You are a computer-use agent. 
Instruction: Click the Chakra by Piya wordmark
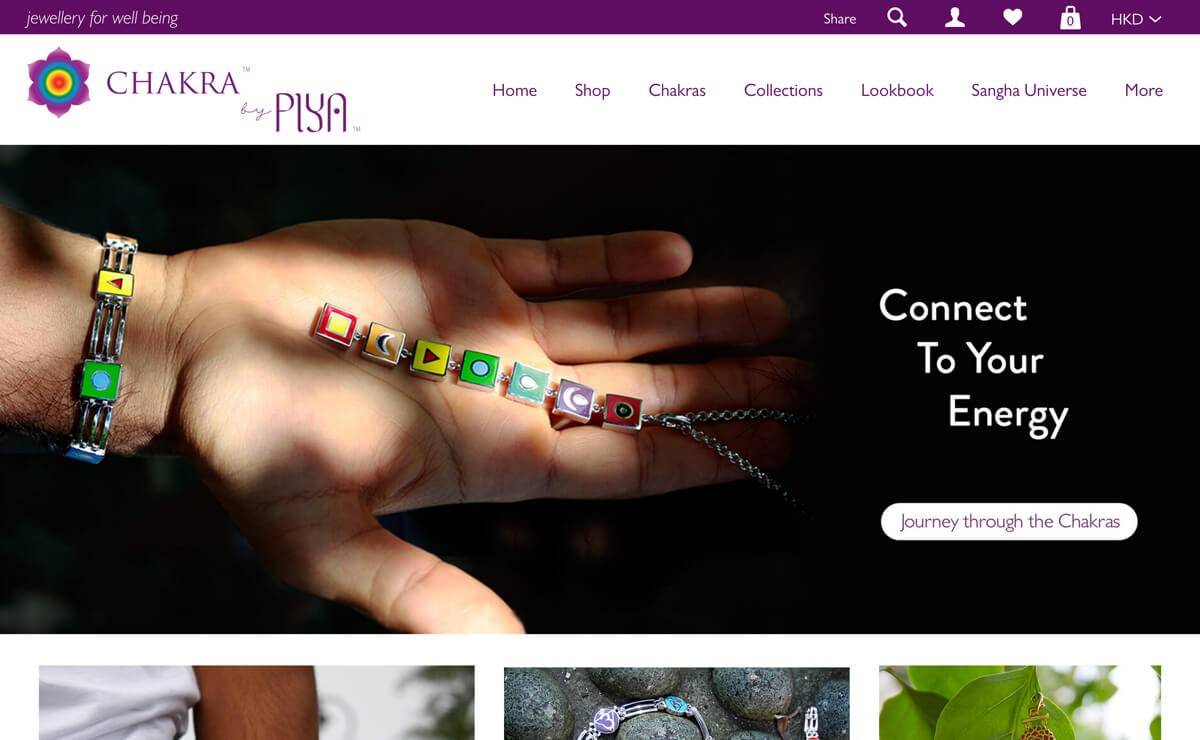click(233, 98)
